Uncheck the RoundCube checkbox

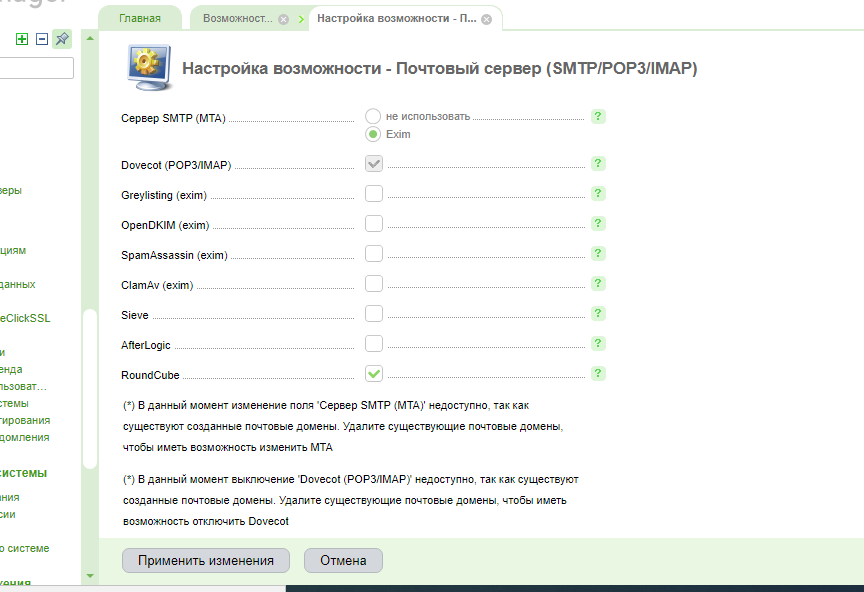click(374, 374)
